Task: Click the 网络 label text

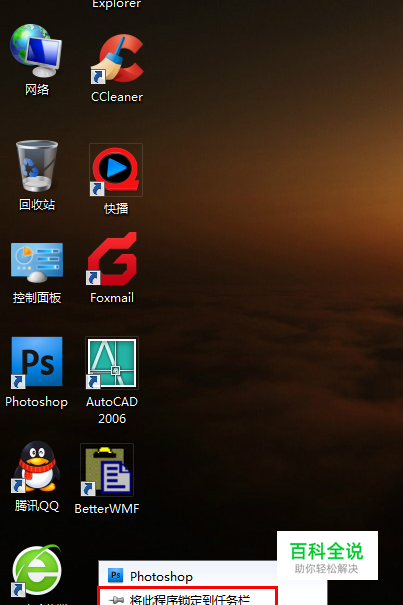Action: (37, 90)
